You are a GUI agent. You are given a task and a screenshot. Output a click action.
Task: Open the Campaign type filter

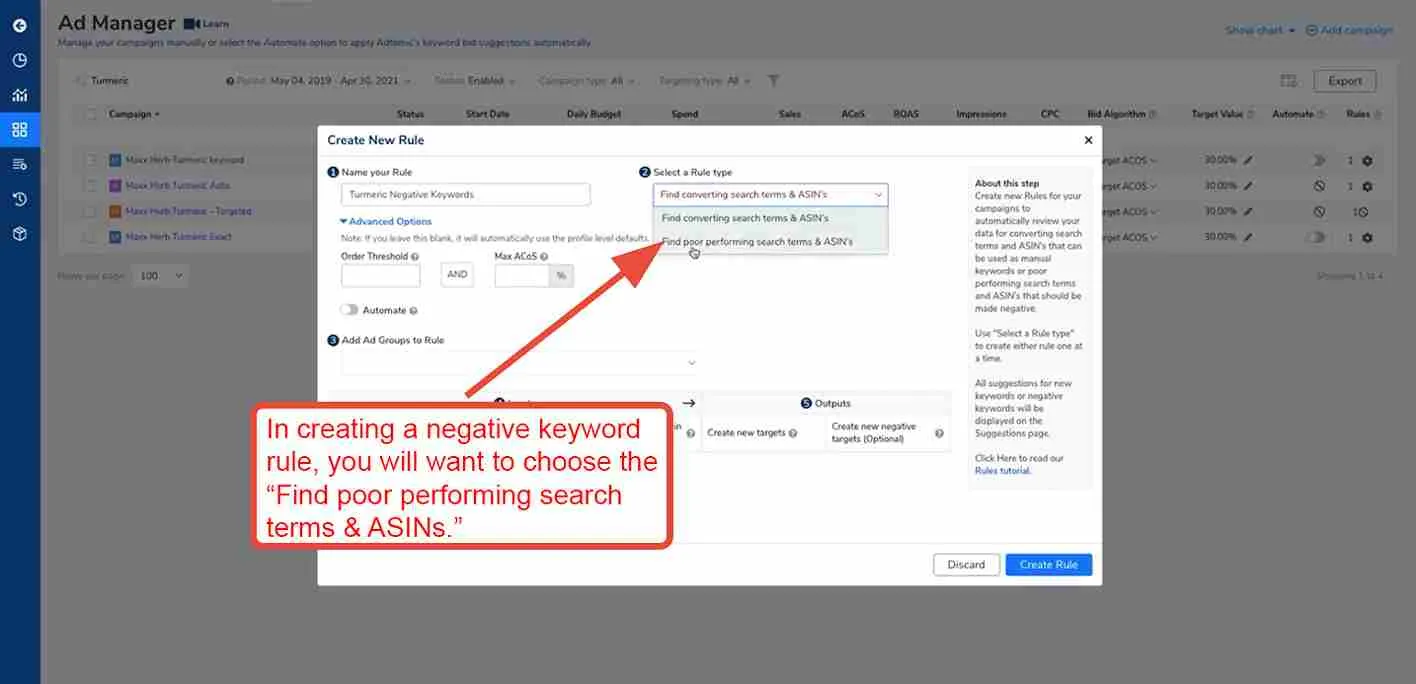pyautogui.click(x=587, y=80)
